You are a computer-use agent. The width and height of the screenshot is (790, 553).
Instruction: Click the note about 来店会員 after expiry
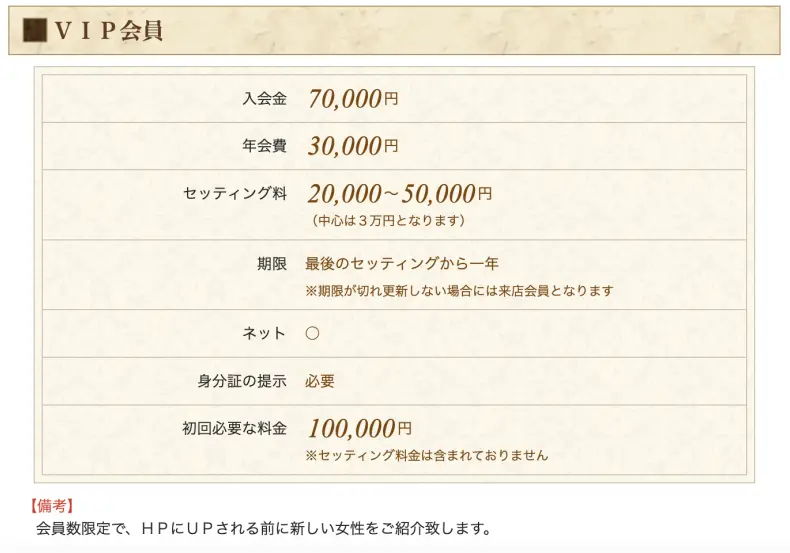(459, 291)
